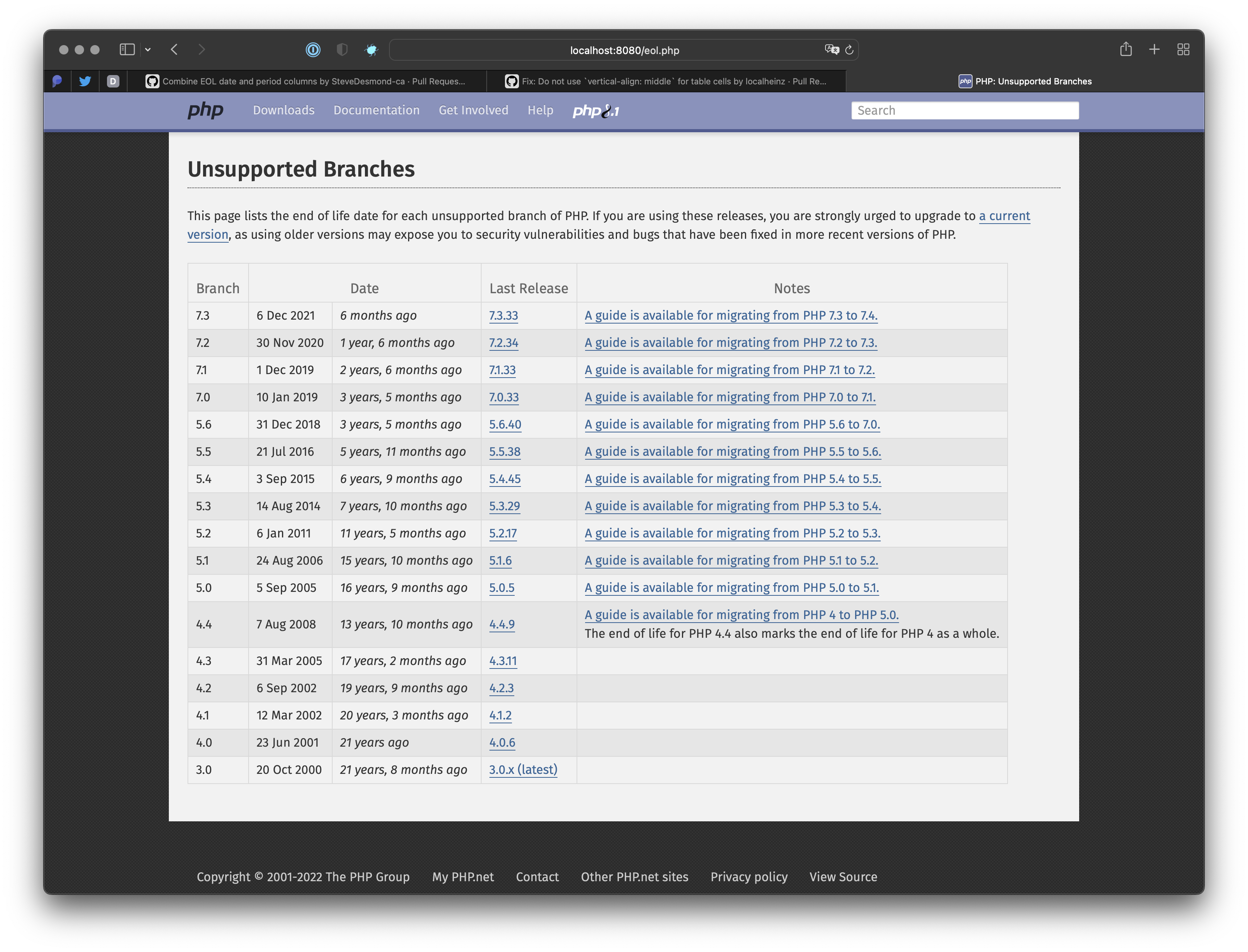Click the sidebar toggle icon

(x=127, y=50)
